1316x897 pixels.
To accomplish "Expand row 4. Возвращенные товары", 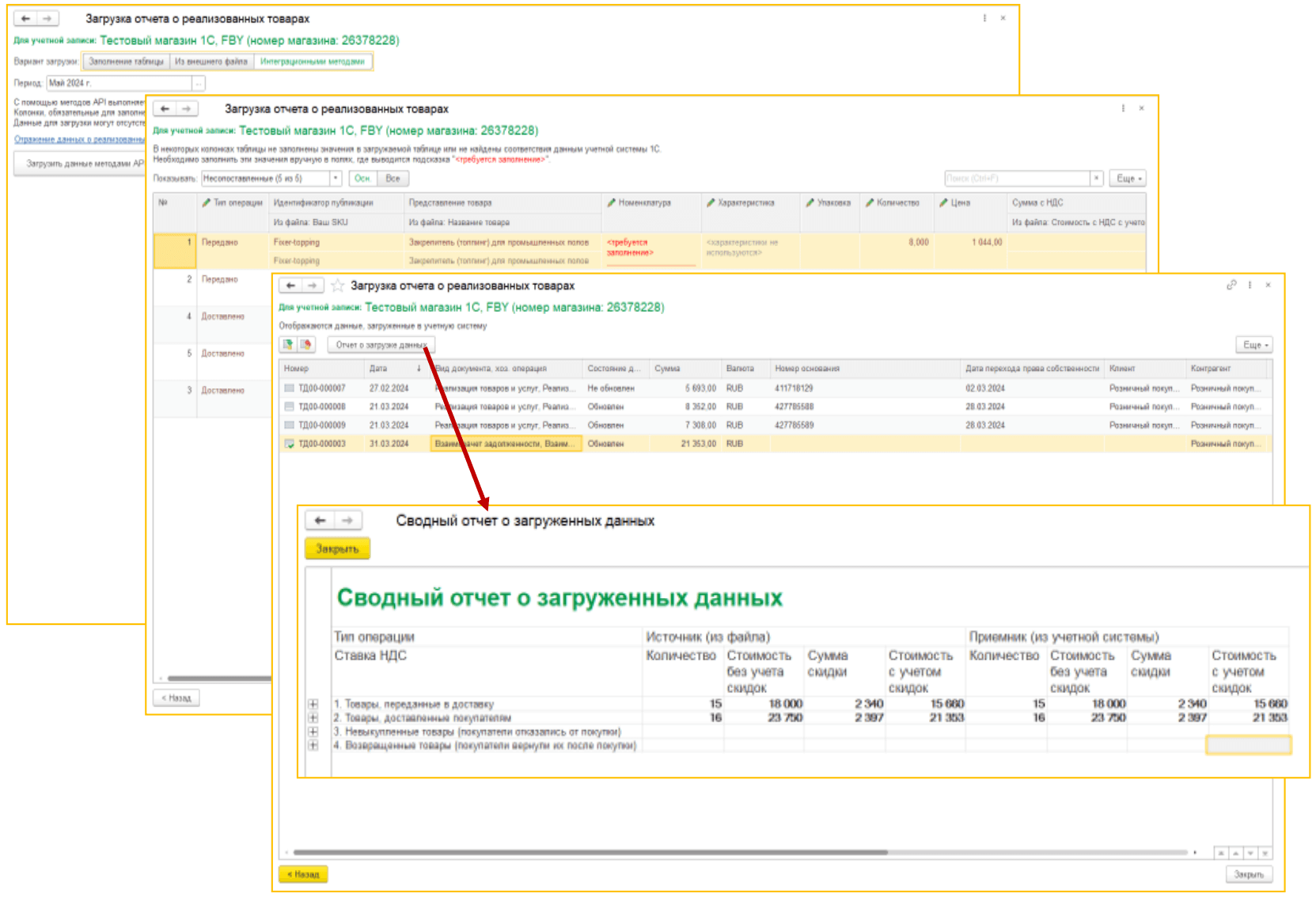I will 313,745.
